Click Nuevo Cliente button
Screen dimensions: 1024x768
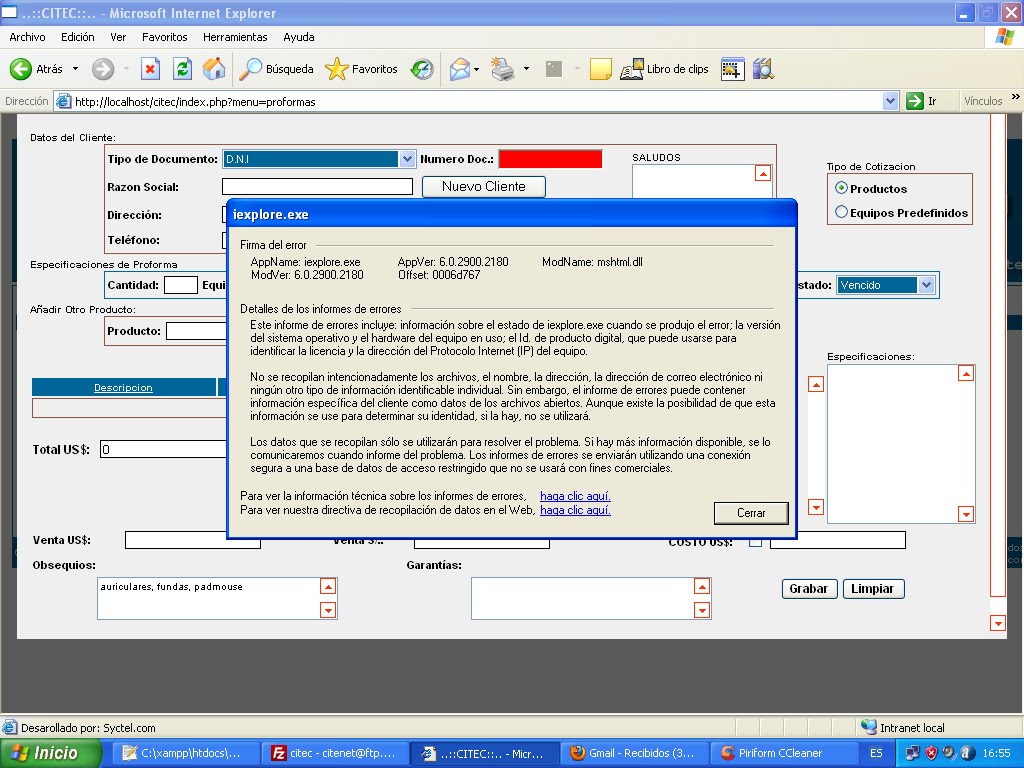point(483,187)
